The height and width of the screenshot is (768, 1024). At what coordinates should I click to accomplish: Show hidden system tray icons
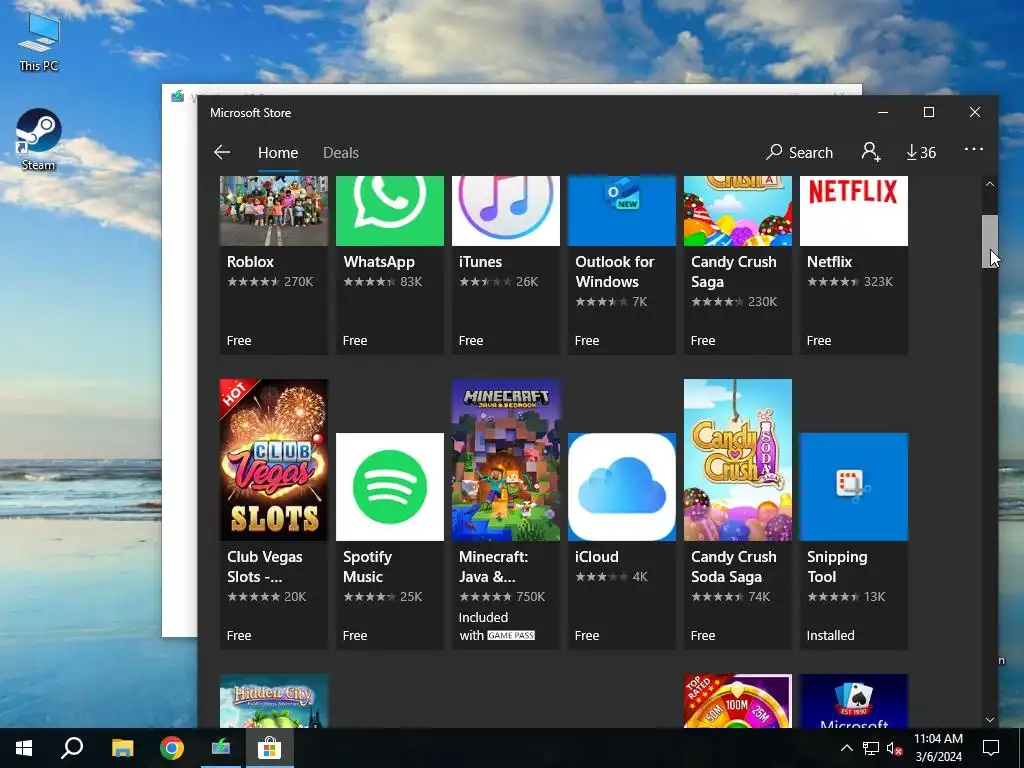(x=846, y=748)
